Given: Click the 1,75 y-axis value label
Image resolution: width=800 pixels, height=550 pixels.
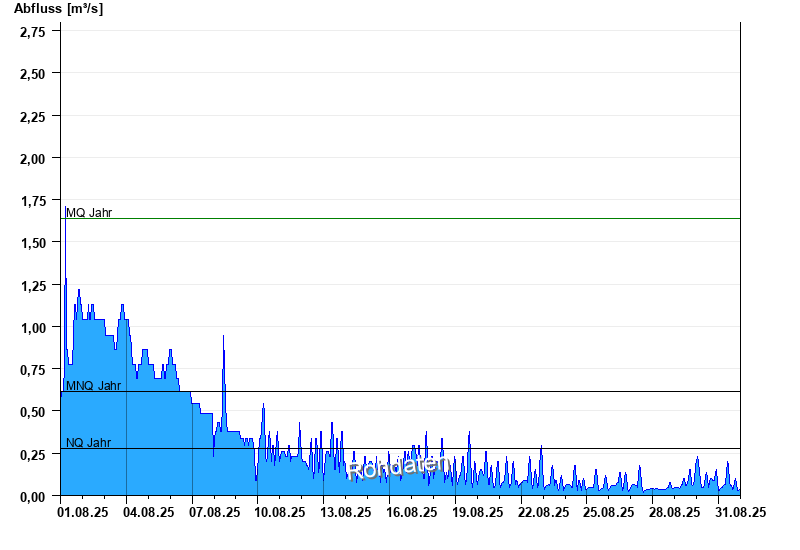Looking at the screenshot, I should pos(32,200).
